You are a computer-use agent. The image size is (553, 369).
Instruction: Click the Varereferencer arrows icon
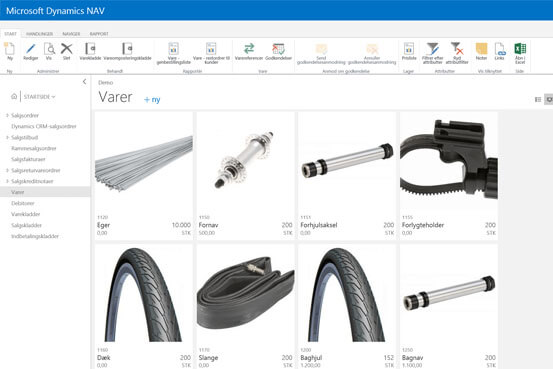click(x=249, y=48)
